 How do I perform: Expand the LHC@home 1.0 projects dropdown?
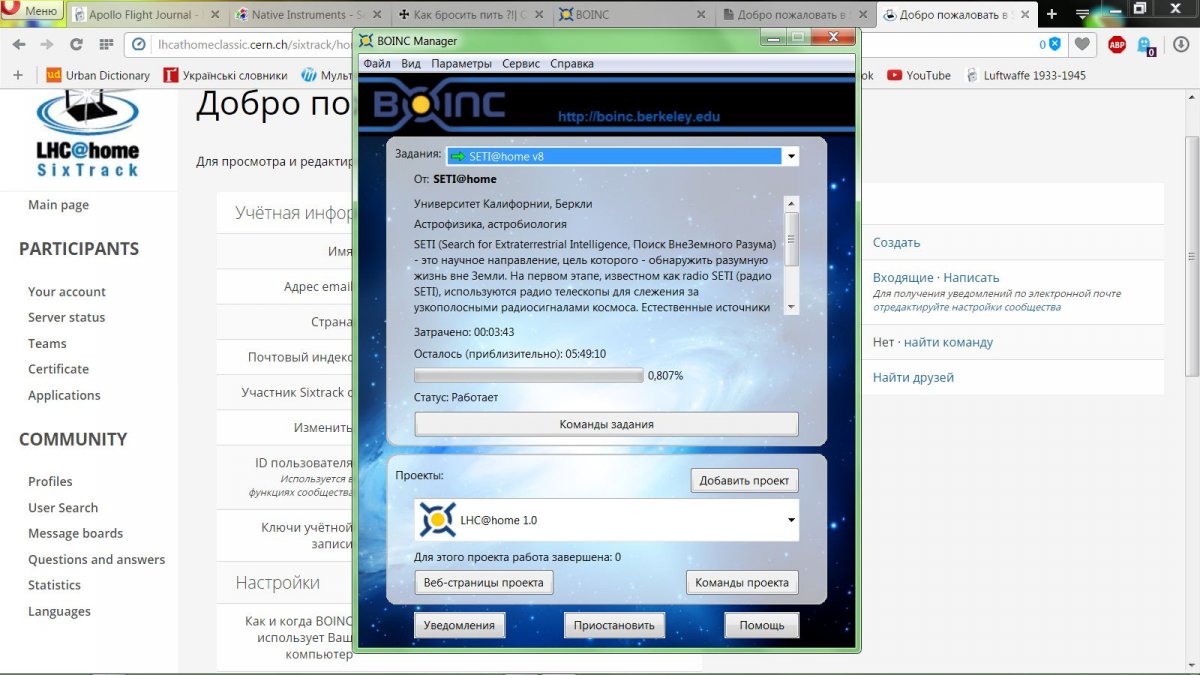click(792, 520)
